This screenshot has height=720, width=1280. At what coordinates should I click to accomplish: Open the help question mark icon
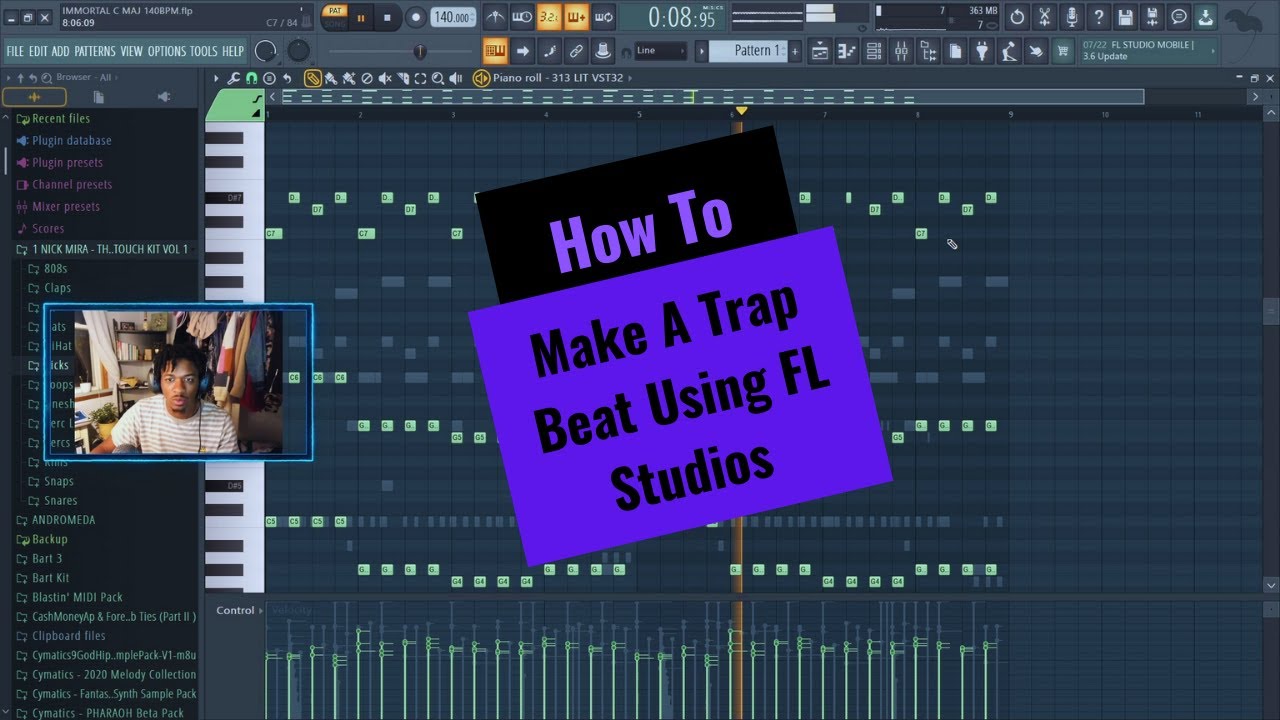coord(1098,17)
